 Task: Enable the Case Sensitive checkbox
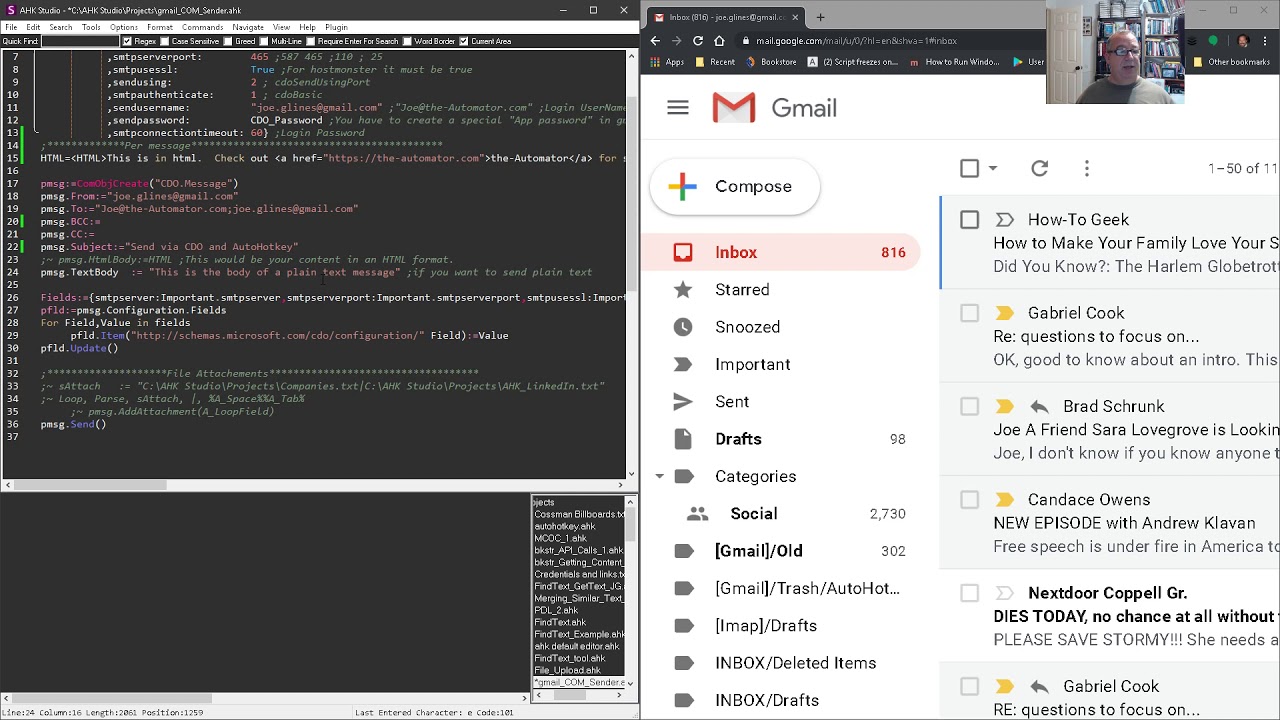pyautogui.click(x=164, y=41)
